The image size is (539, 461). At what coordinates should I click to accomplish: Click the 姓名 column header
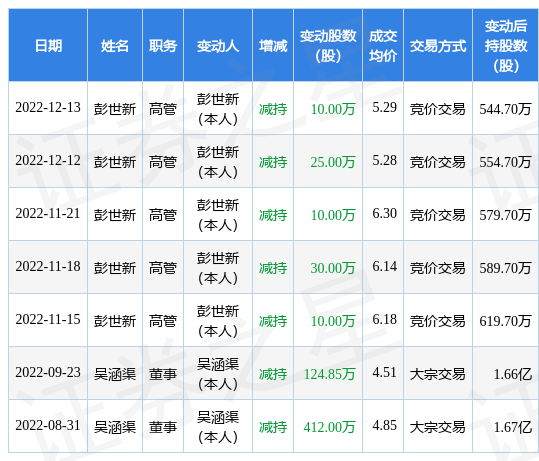tap(115, 46)
